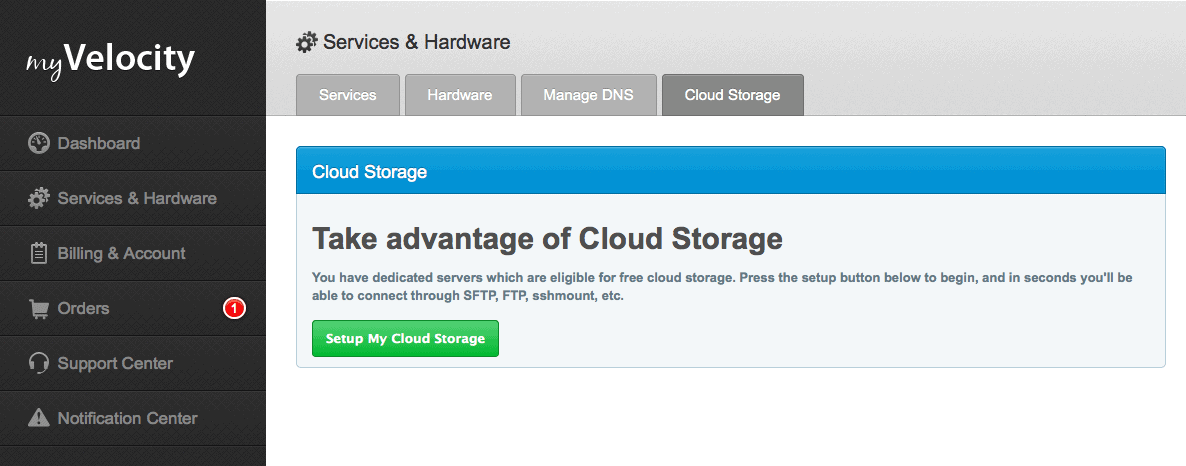Image resolution: width=1186 pixels, height=466 pixels.
Task: Click the blue Cloud Storage panel header
Action: click(x=730, y=171)
